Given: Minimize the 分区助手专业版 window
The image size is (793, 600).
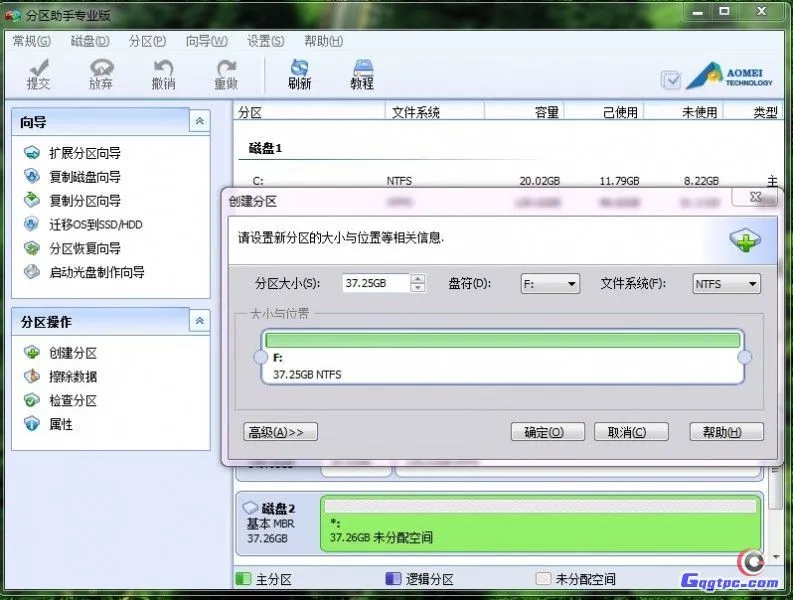Looking at the screenshot, I should click(698, 12).
